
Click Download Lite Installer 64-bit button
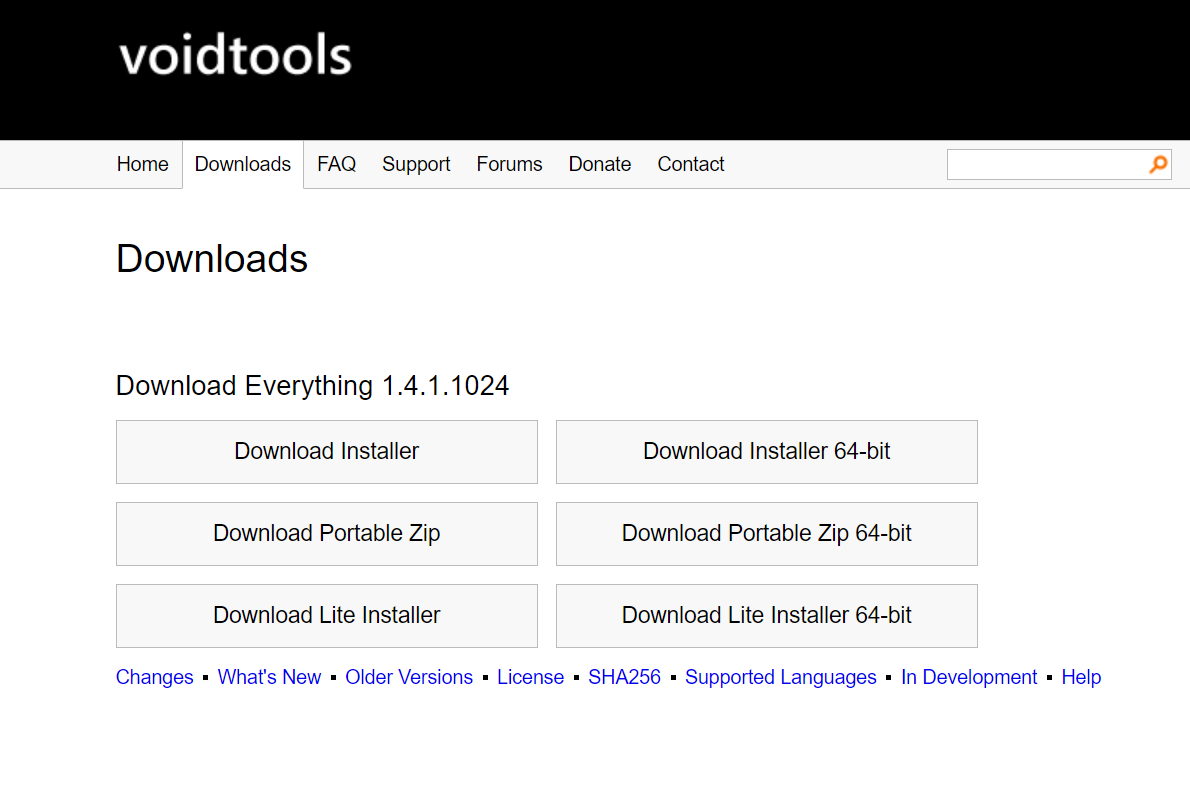[x=767, y=616]
